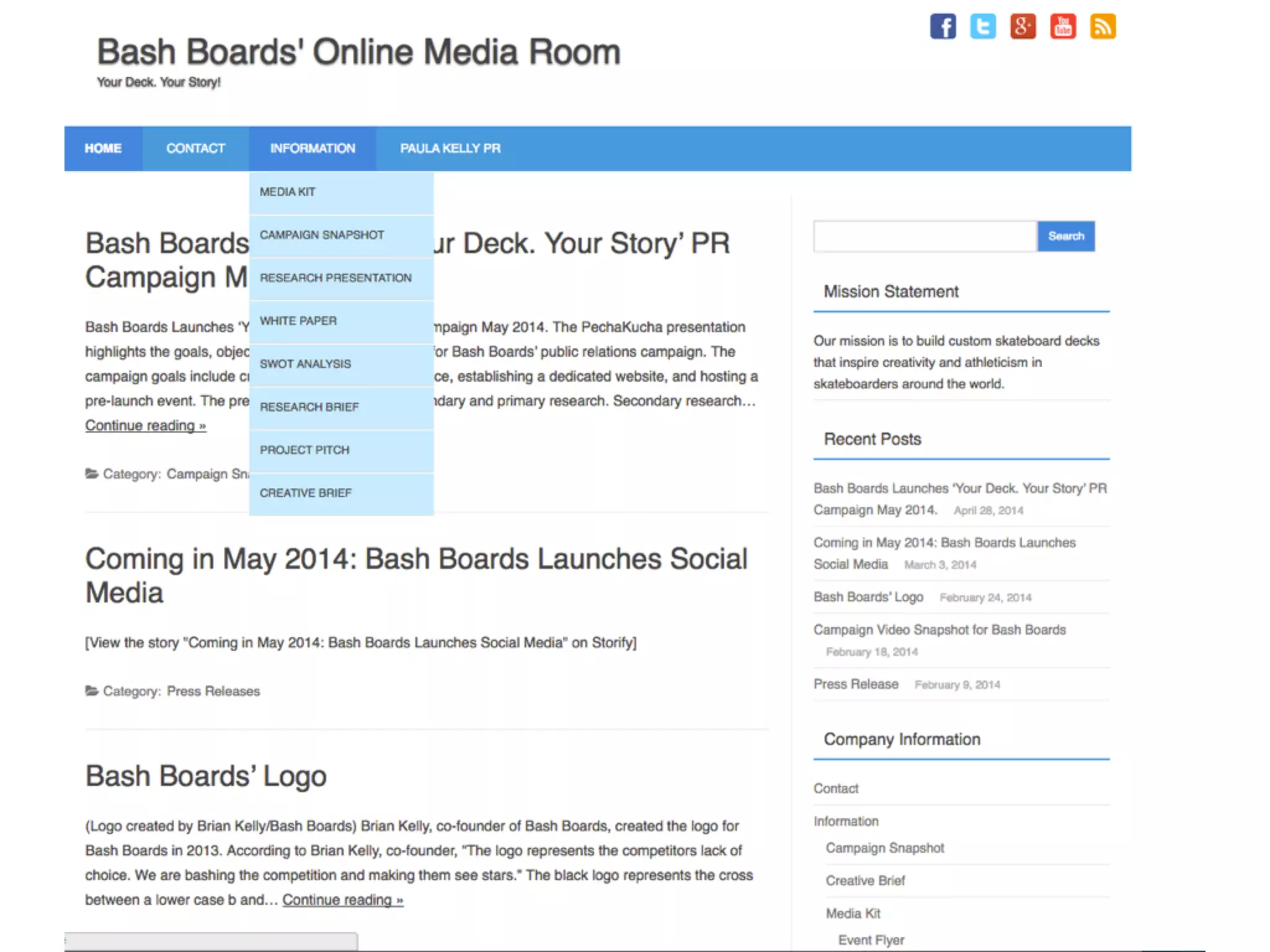Choose Campaign Snapshot in dropdown menu
Screen dimensions: 1270x952
click(x=322, y=235)
